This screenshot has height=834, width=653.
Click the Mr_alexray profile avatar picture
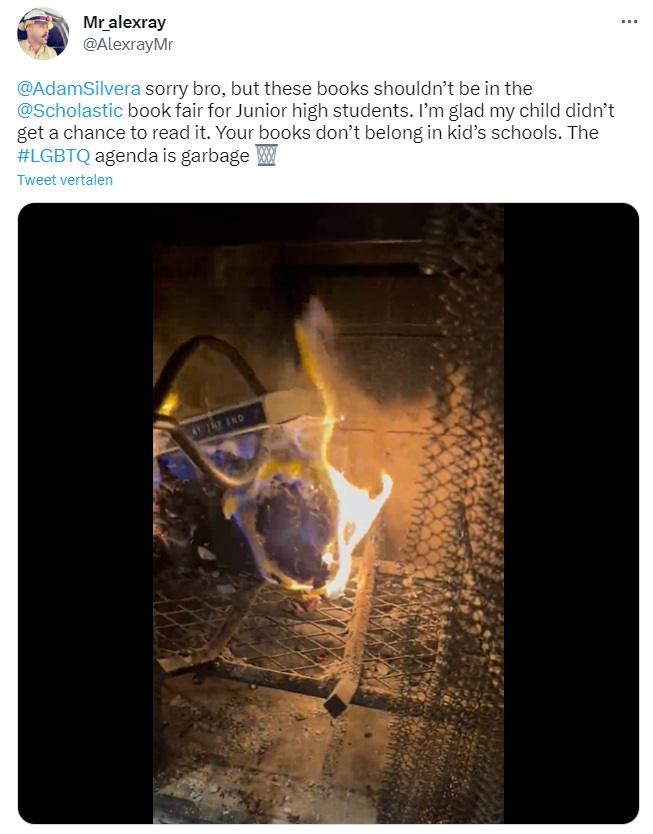coord(43,34)
